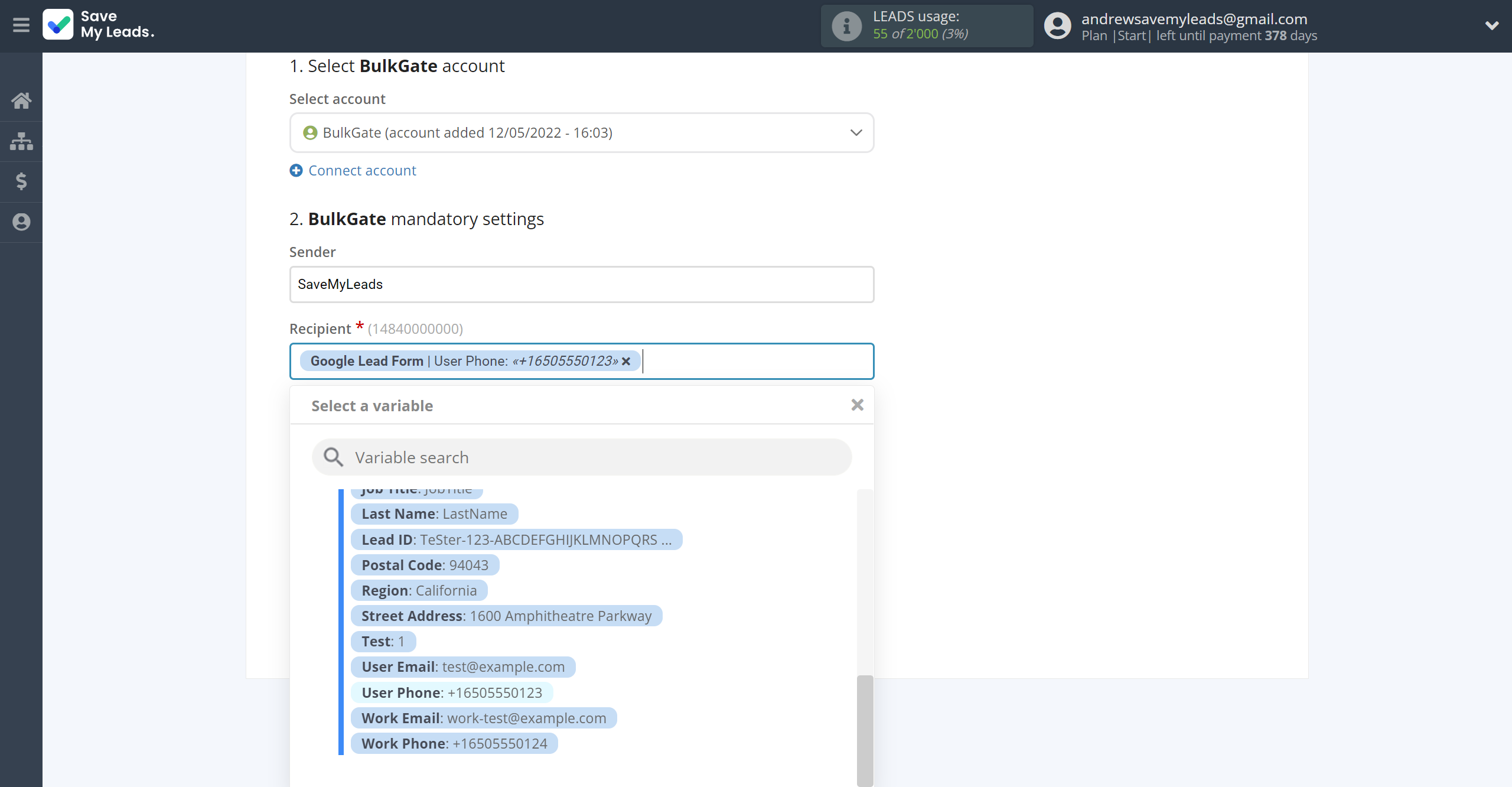Open the profile icon in sidebar
The width and height of the screenshot is (1512, 787).
pyautogui.click(x=21, y=222)
